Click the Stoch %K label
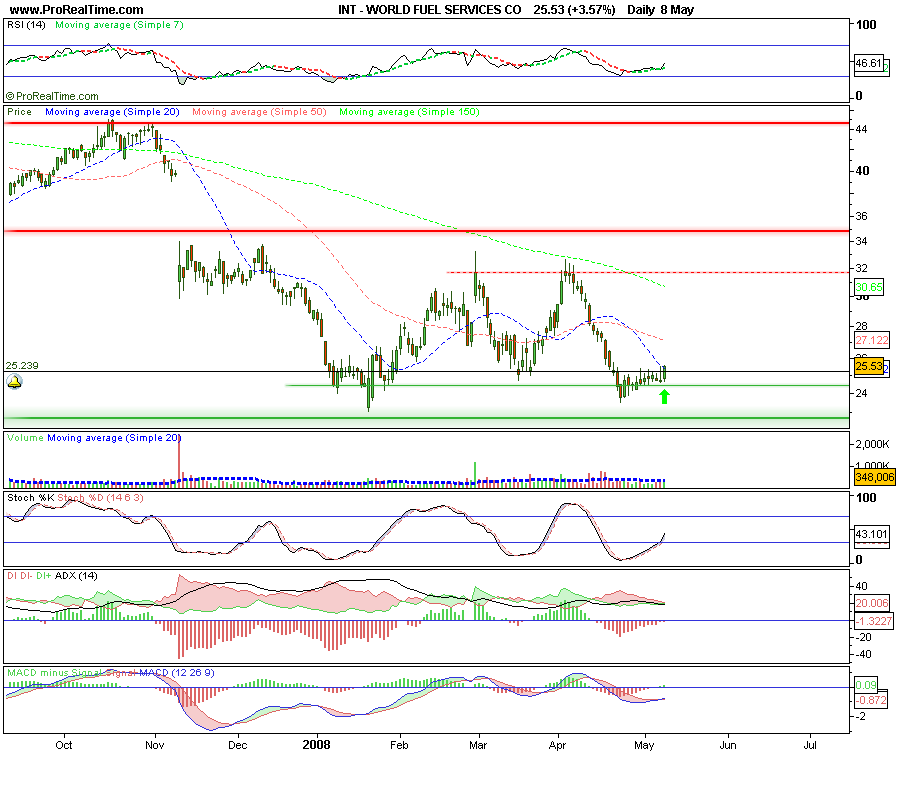Screen dimensions: 900x800 (x=30, y=498)
